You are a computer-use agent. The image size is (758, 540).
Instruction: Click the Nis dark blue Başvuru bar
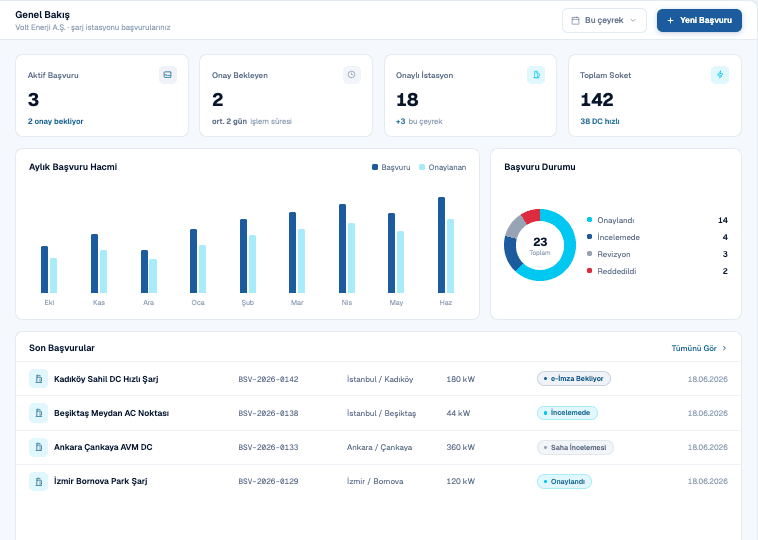click(342, 248)
